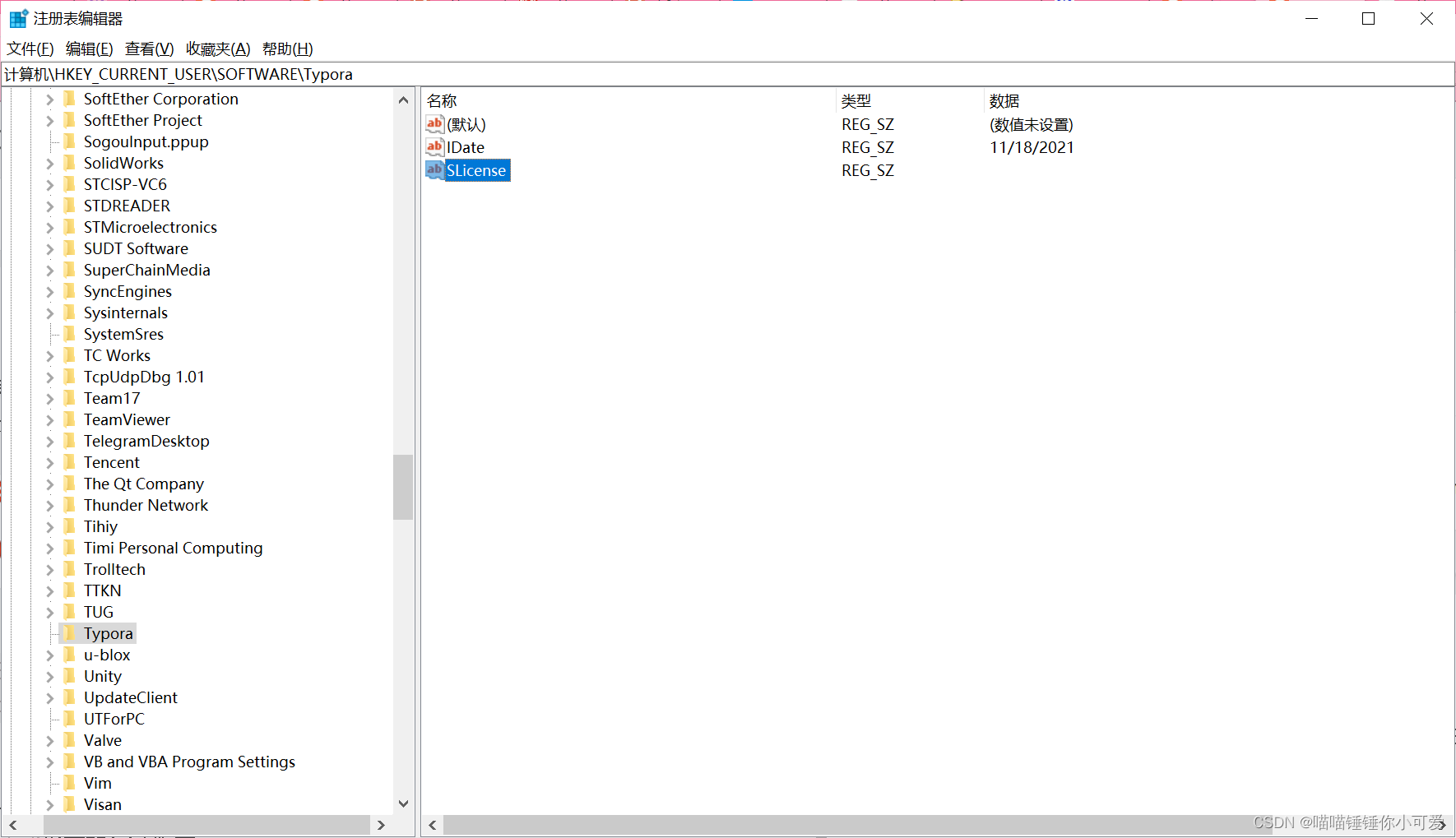Open the 查看(V) menu
This screenshot has width=1456, height=838.
tap(150, 49)
